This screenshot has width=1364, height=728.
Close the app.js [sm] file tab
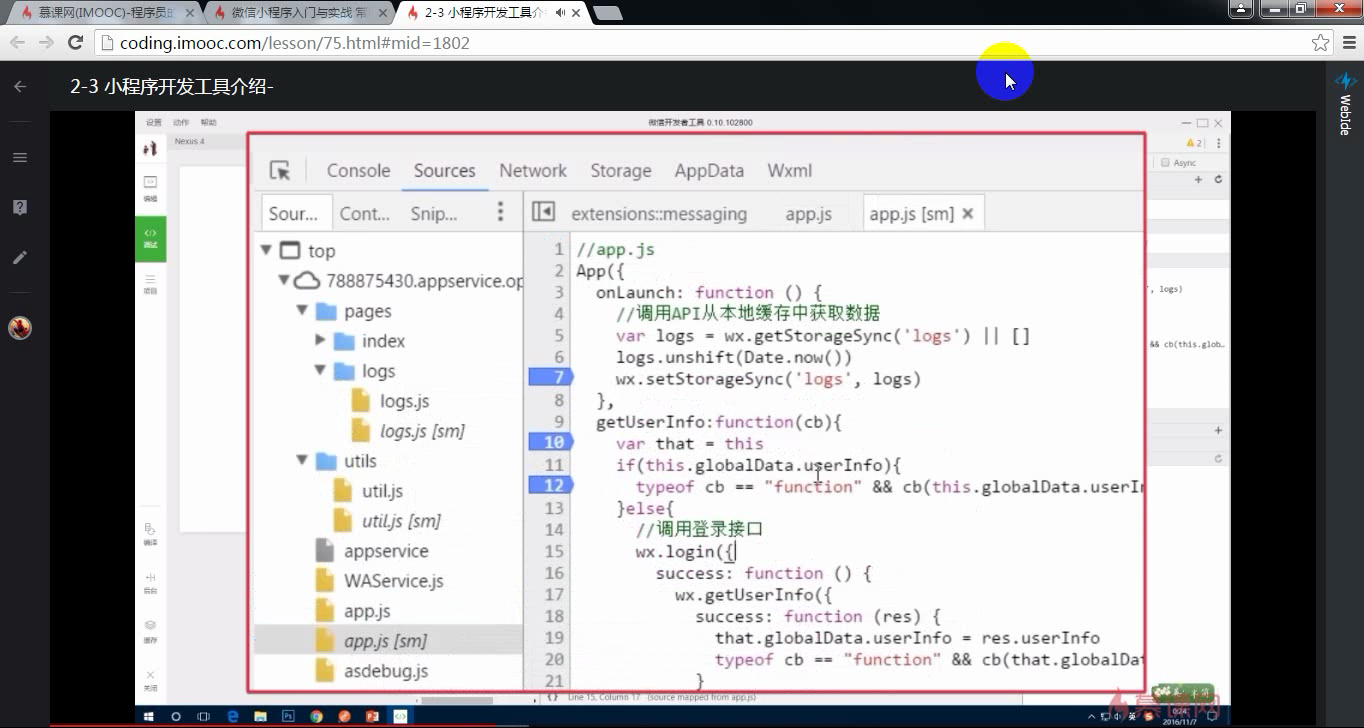967,214
